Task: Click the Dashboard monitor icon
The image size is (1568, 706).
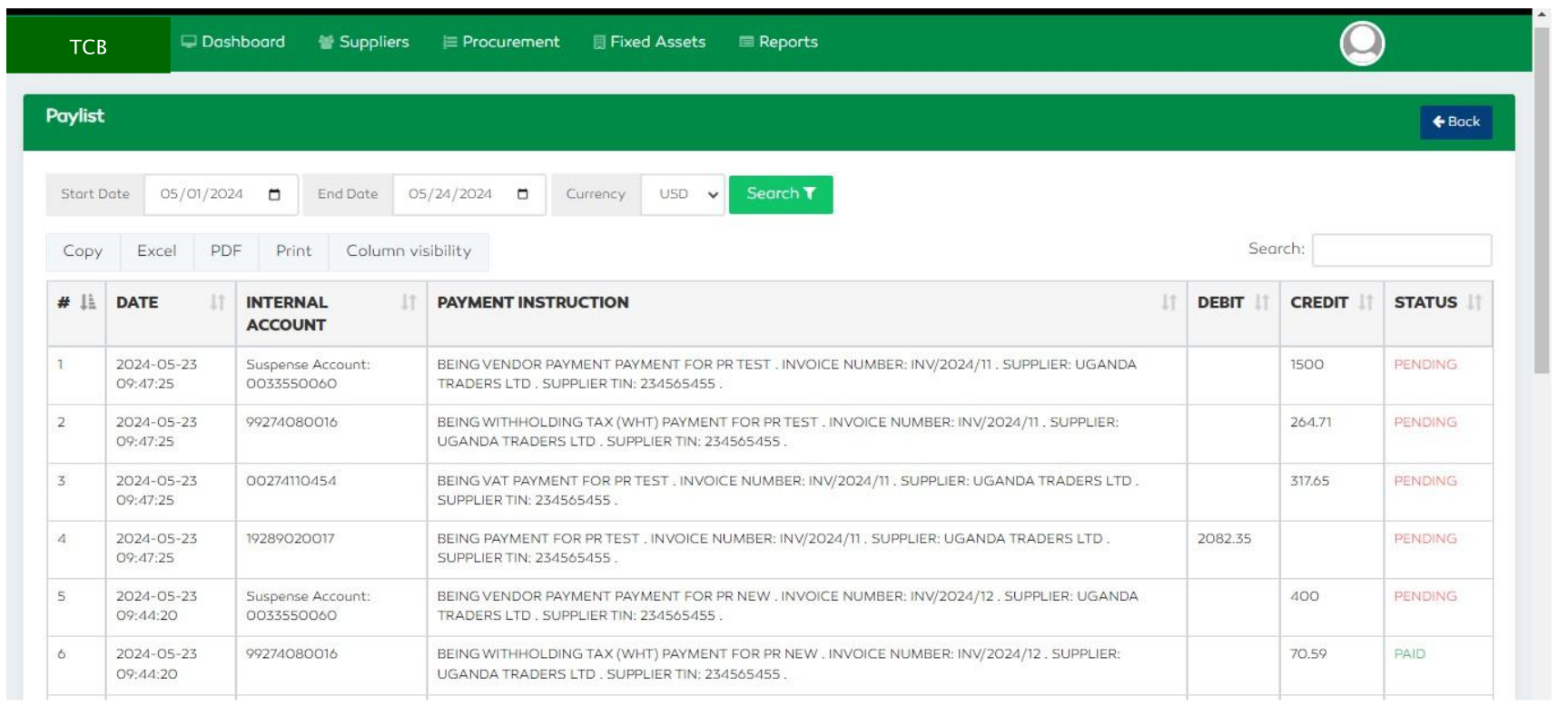Action: pyautogui.click(x=189, y=42)
